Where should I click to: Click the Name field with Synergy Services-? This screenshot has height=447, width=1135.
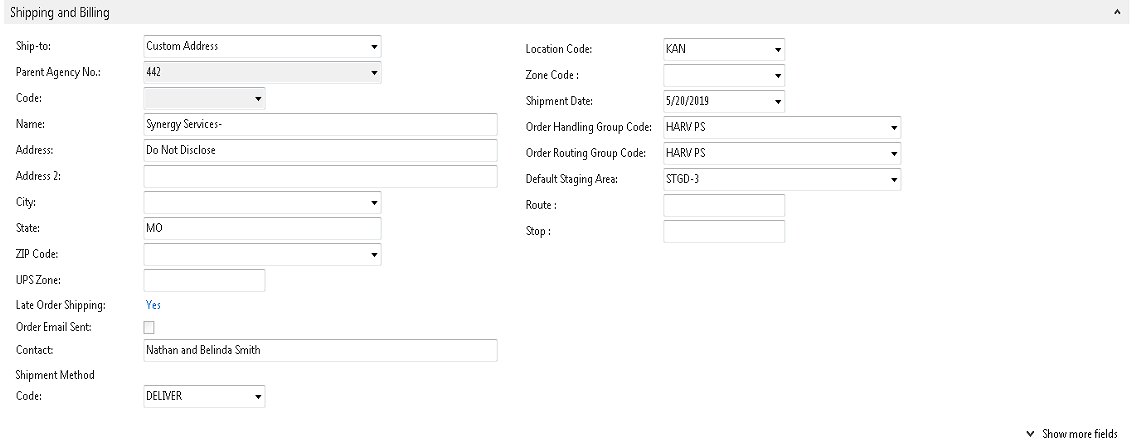(320, 124)
